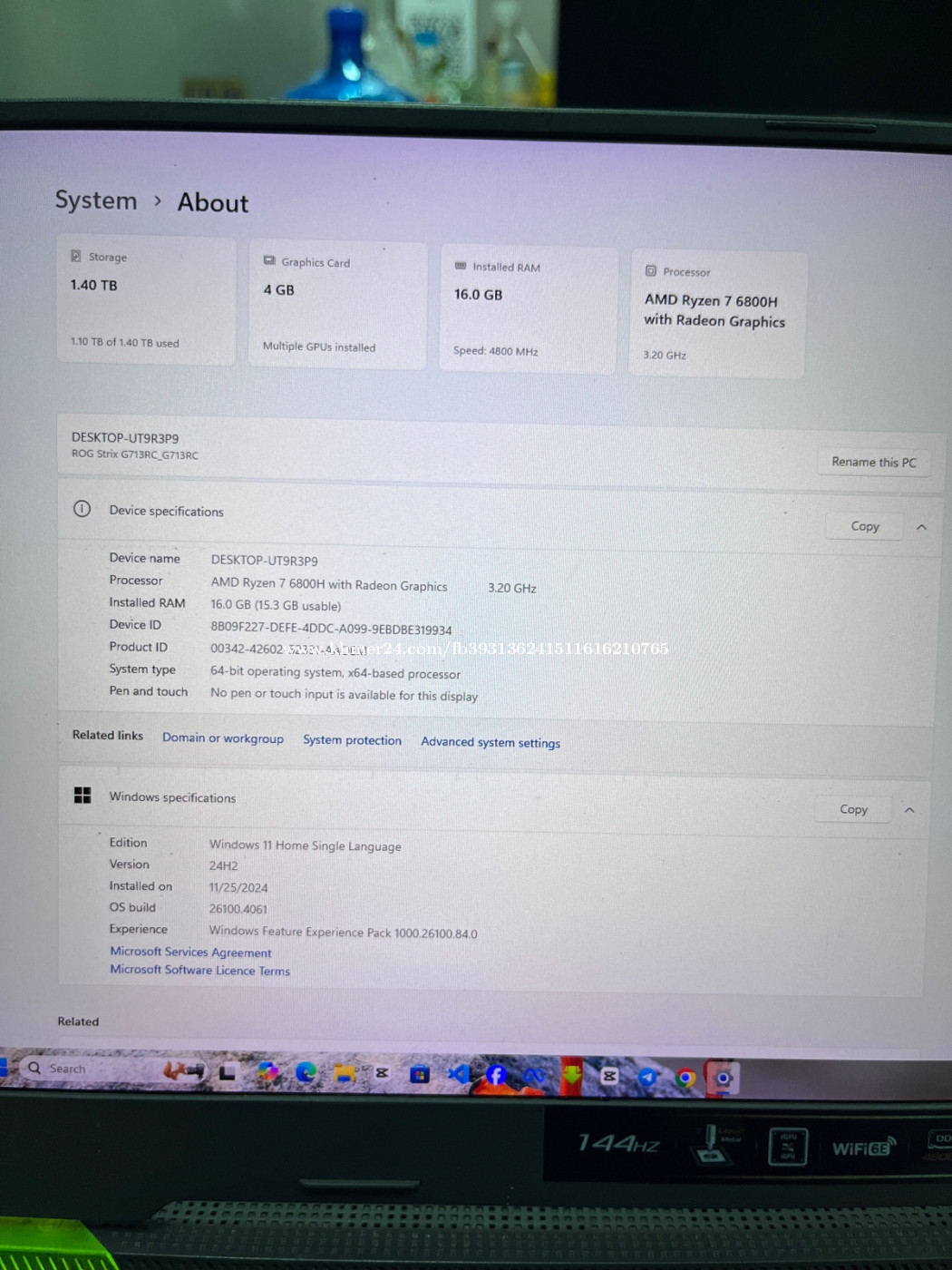Click the Installed on date 11/25/2024
The image size is (952, 1270).
[238, 887]
